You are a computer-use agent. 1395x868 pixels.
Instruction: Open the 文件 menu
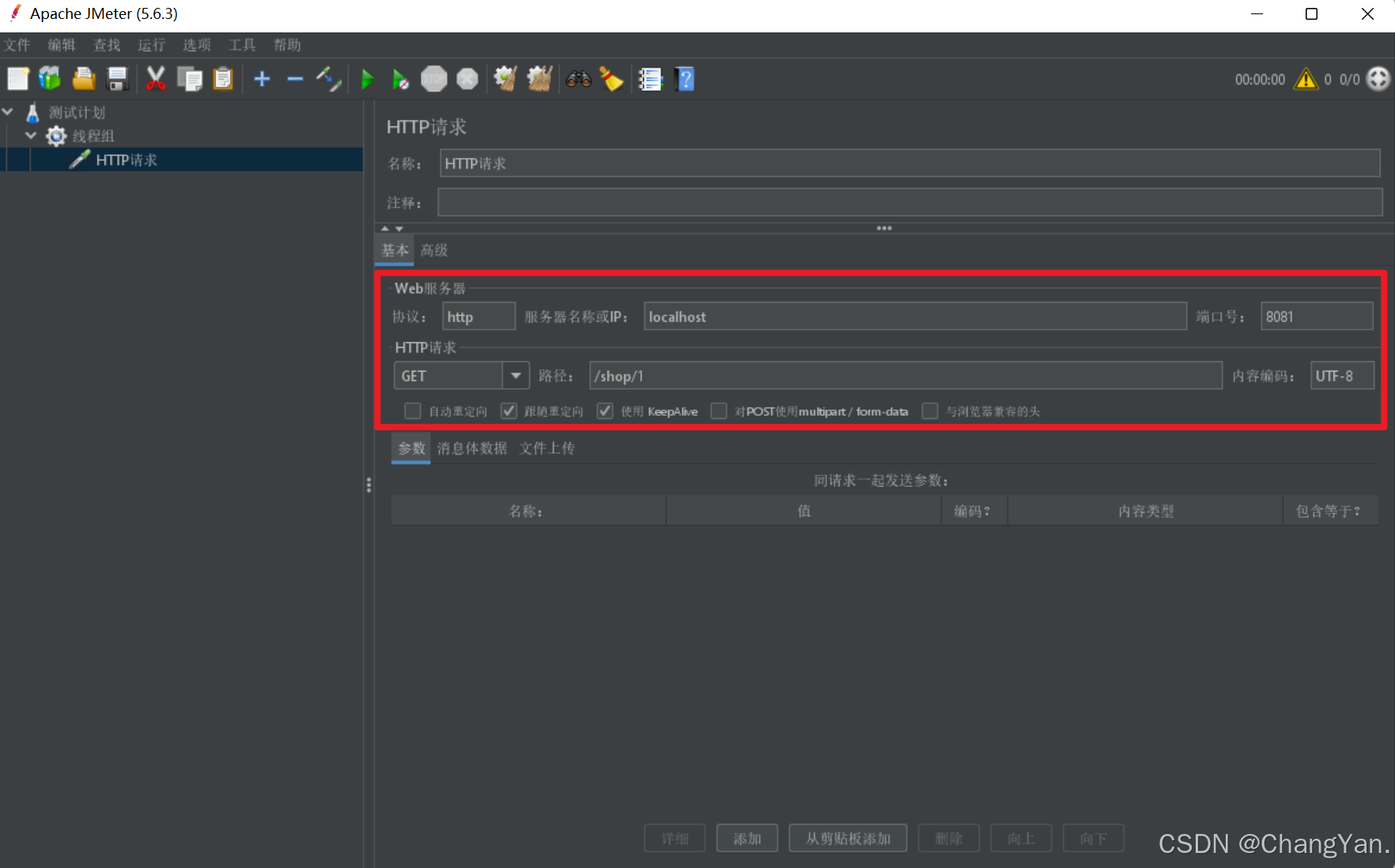click(17, 45)
